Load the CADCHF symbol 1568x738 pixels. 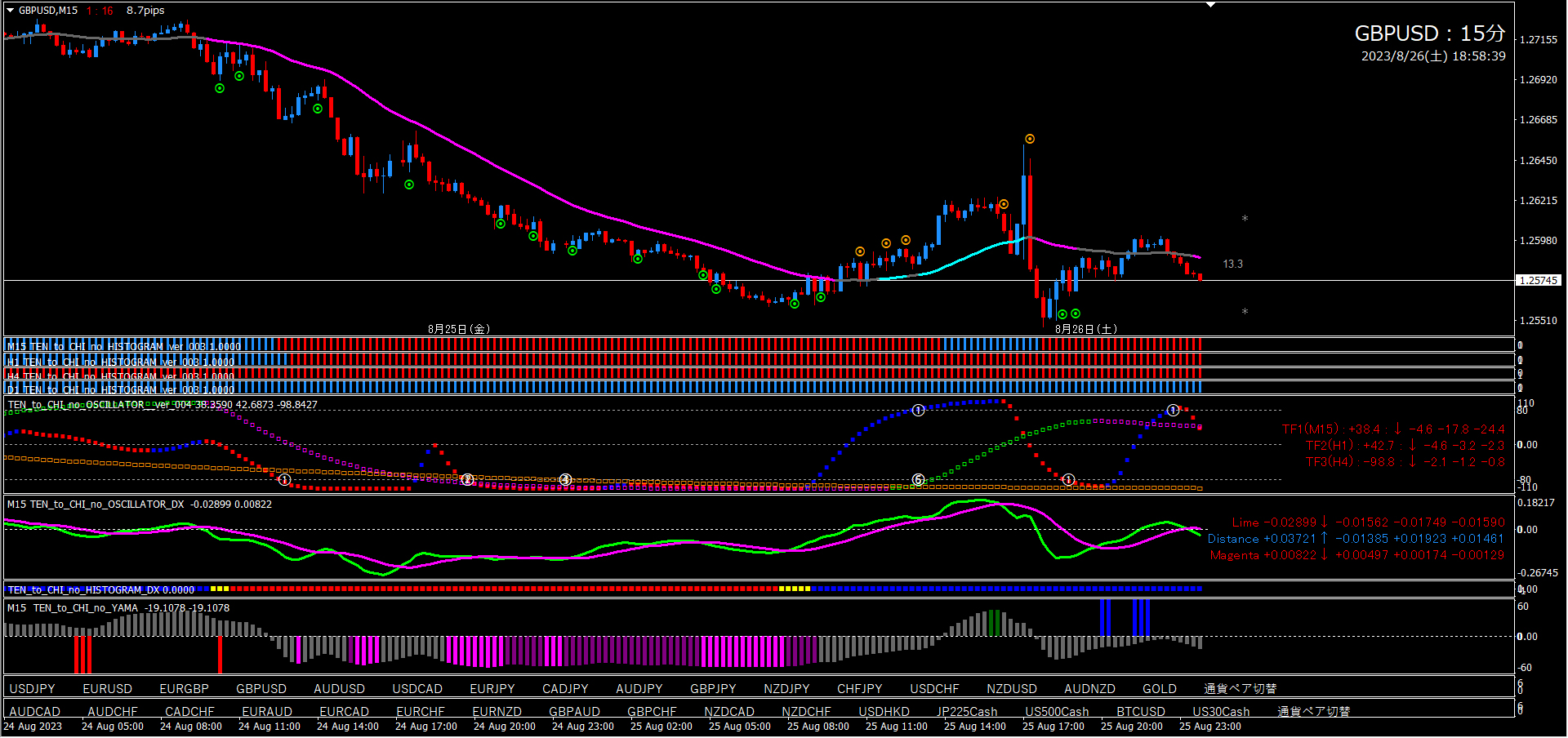pyautogui.click(x=189, y=712)
